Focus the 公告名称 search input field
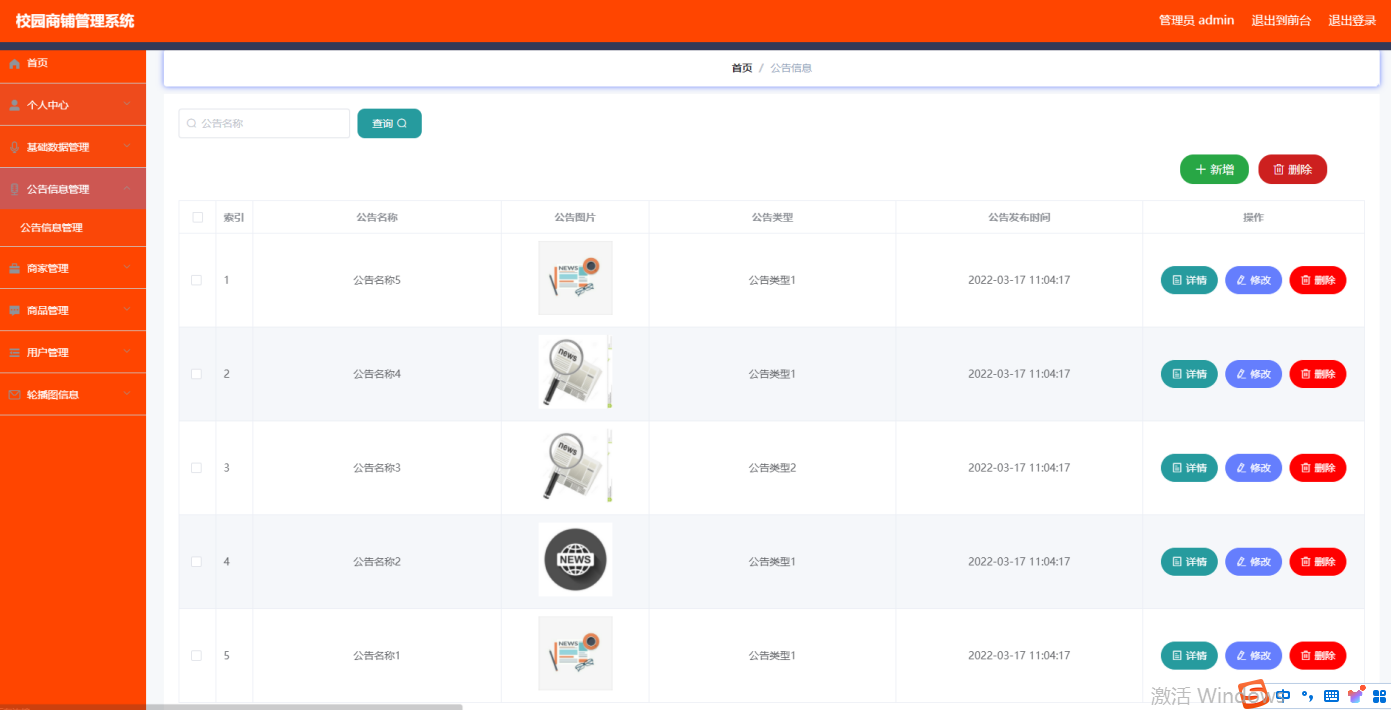The height and width of the screenshot is (710, 1391). tap(264, 124)
